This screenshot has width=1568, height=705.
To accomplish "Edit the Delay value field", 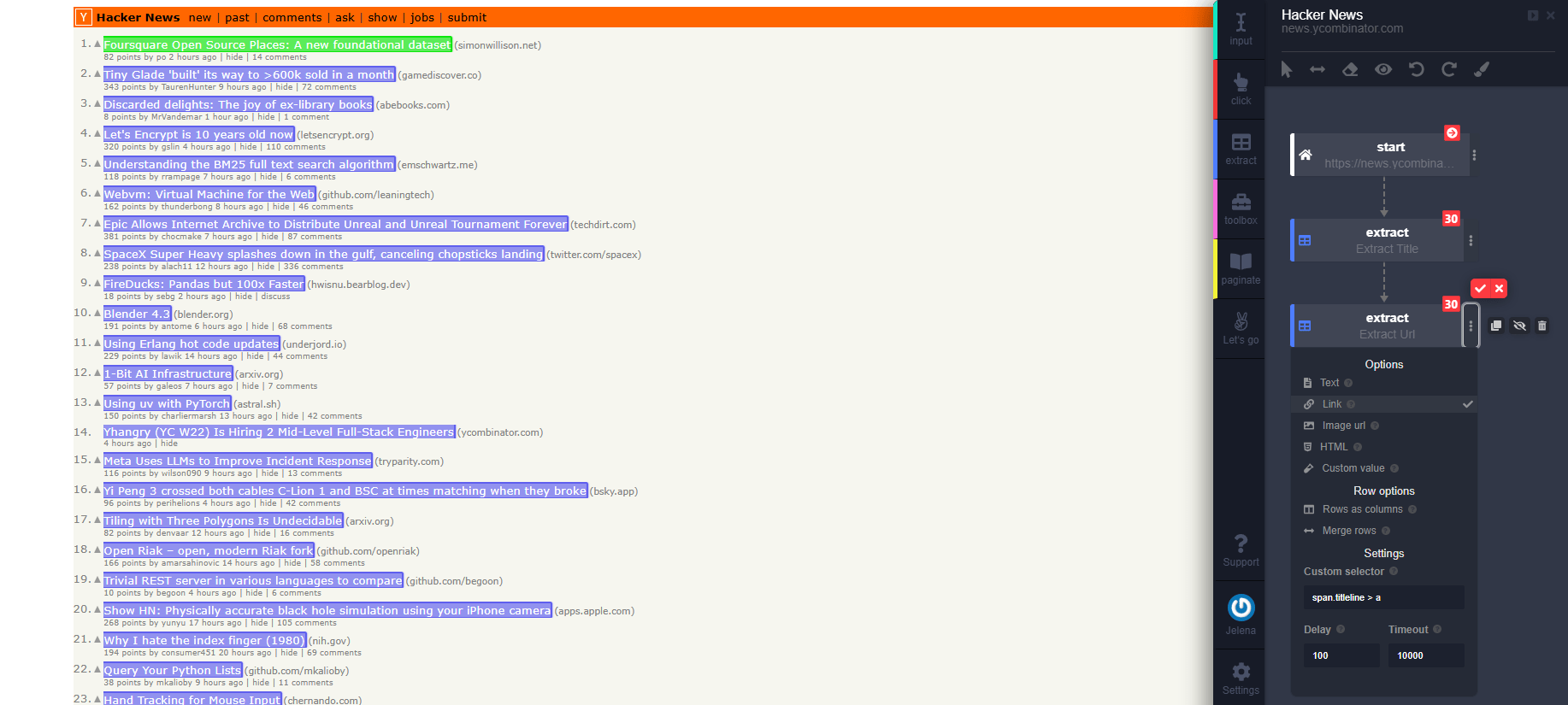I will [1341, 655].
